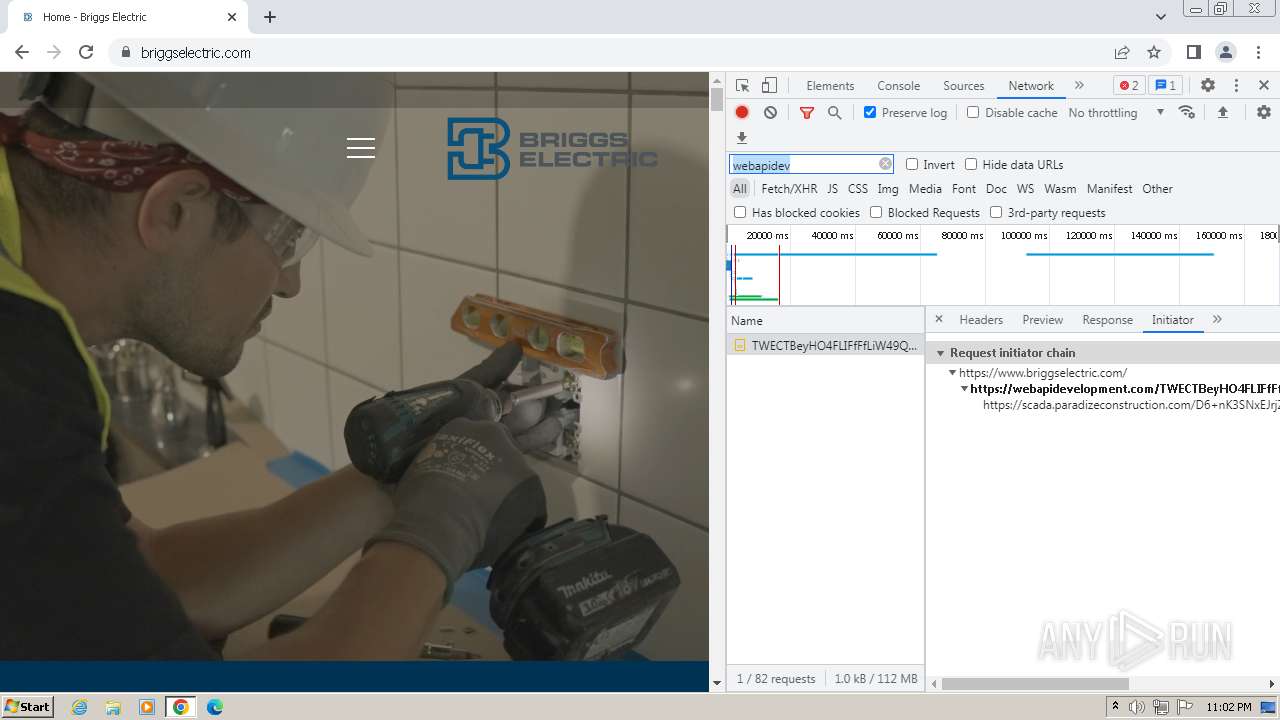Screen dimensions: 1280x720
Task: Click the export HAR download icon
Action: [x=742, y=138]
